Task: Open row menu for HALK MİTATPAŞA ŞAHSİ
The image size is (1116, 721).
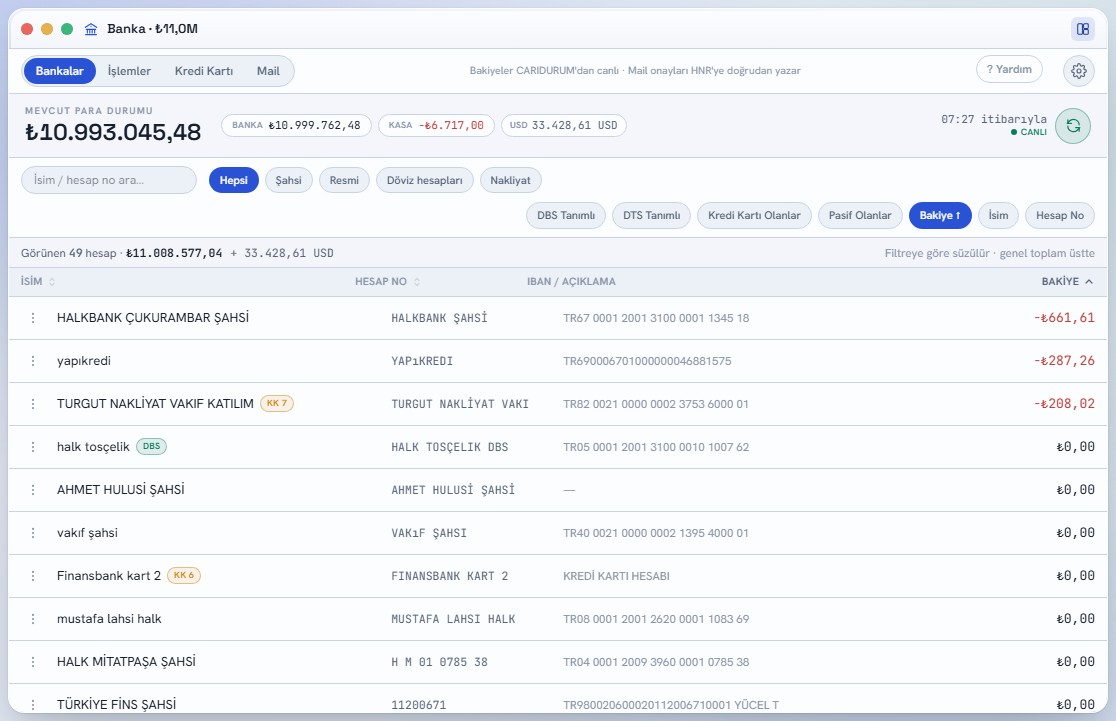Action: [x=33, y=662]
